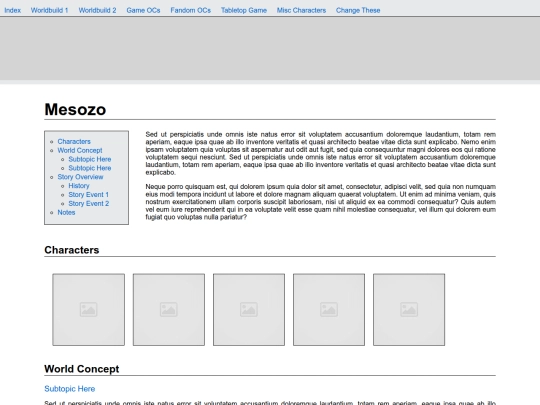Open fifth character thumbnail placeholder
This screenshot has height=405, width=540.
(x=409, y=310)
